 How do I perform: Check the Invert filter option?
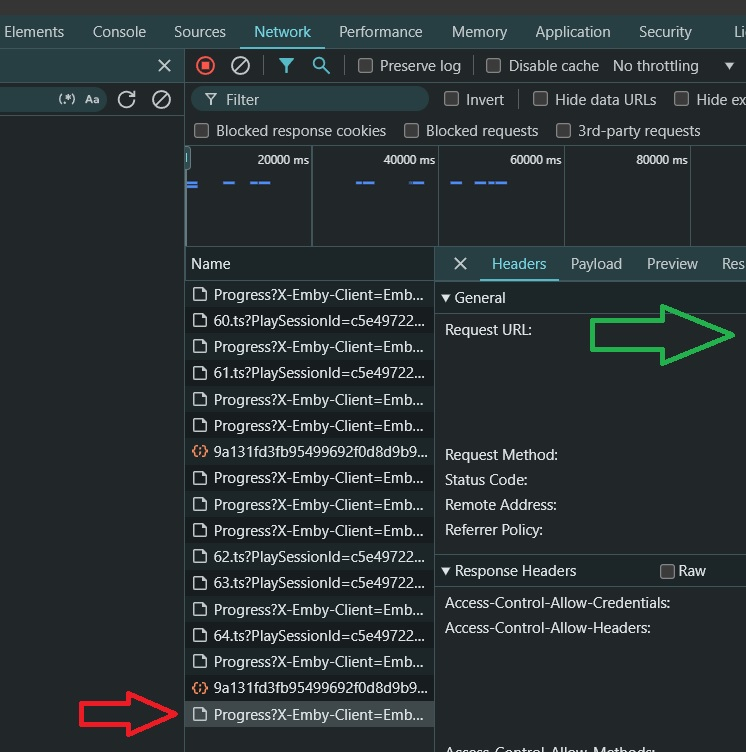tap(451, 99)
